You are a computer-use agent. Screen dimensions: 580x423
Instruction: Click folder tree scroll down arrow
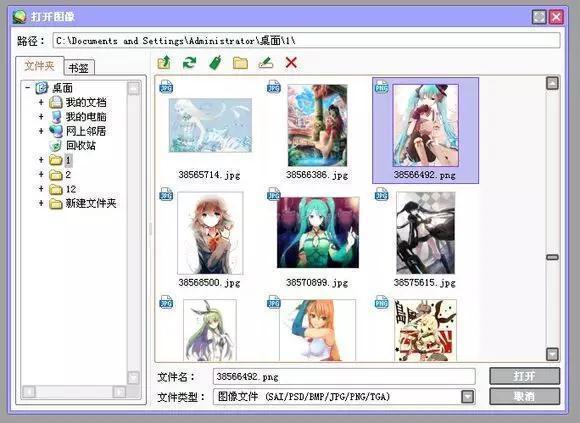[x=134, y=378]
